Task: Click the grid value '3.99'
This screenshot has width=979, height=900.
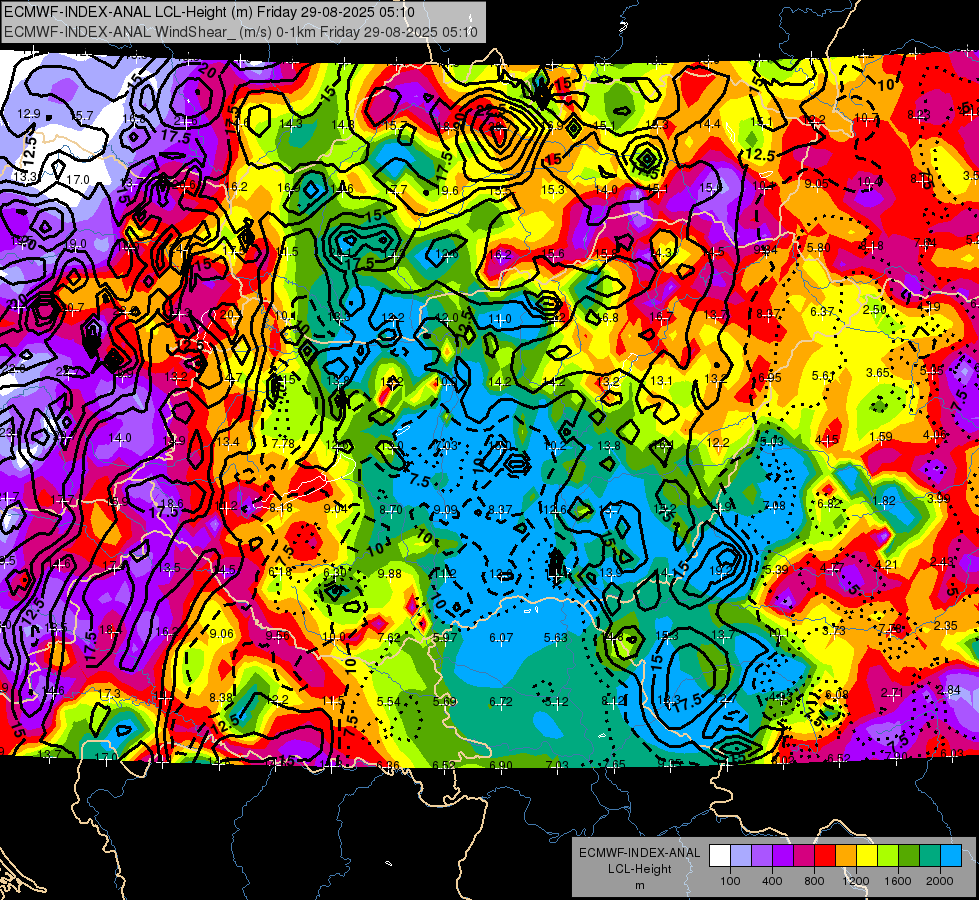Action: click(x=938, y=498)
